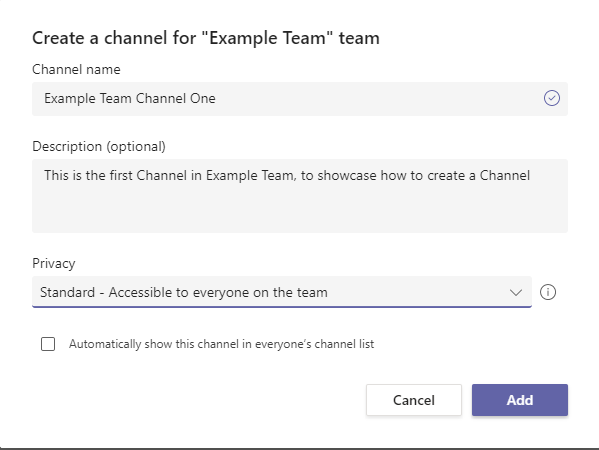The width and height of the screenshot is (599, 450).
Task: Enable automatically show channel checkbox
Action: pyautogui.click(x=48, y=344)
